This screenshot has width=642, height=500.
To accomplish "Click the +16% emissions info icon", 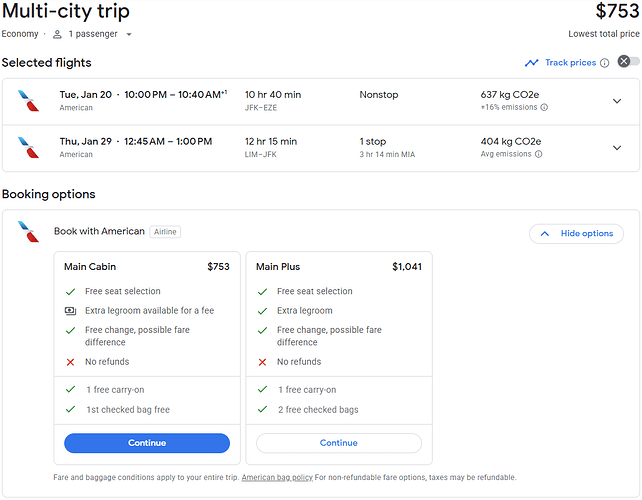I will click(544, 107).
